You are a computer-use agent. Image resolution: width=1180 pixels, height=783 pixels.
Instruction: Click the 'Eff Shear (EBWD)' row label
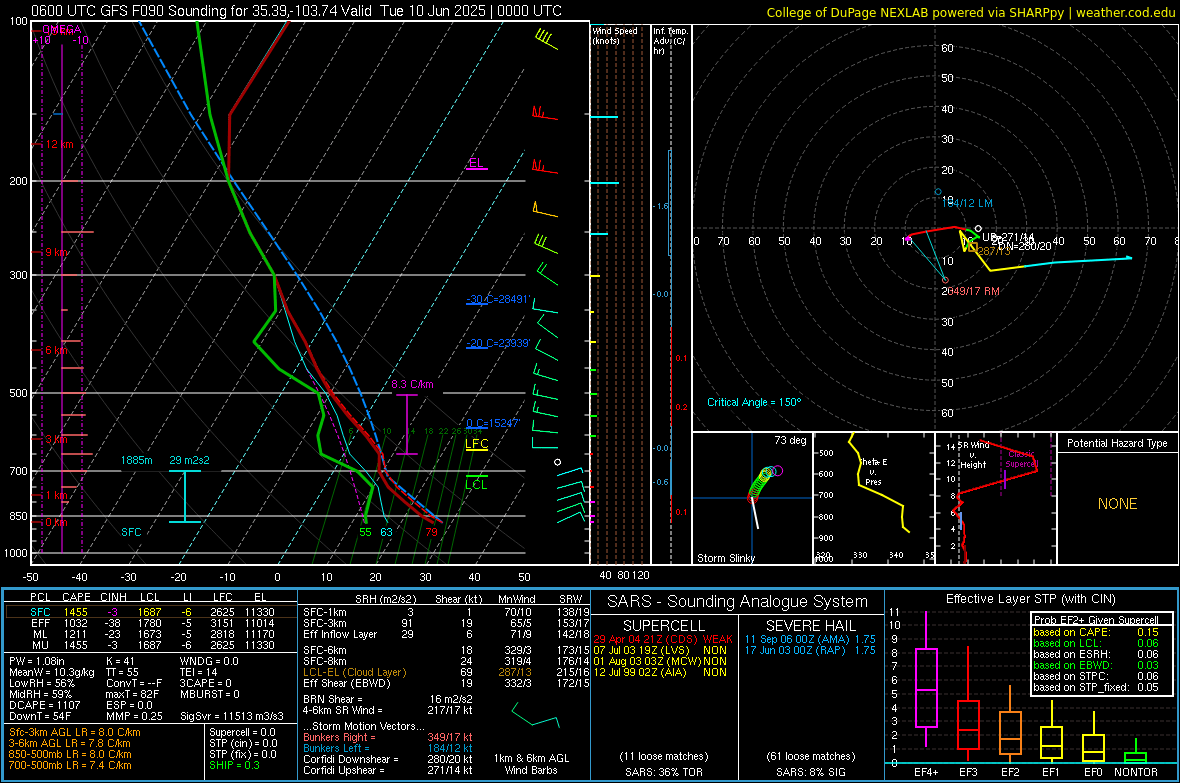coord(347,683)
